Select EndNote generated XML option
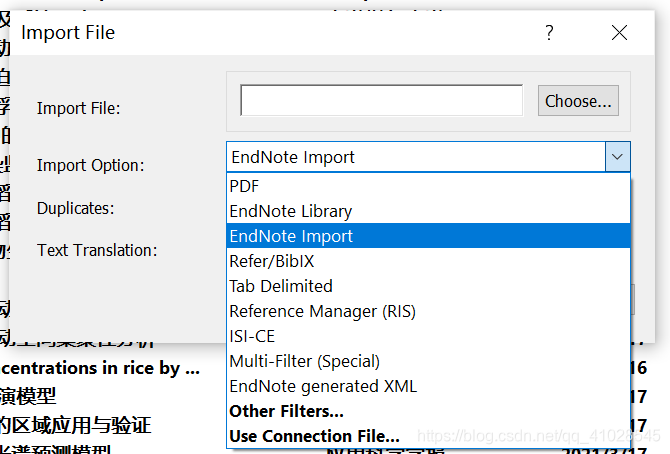 [x=428, y=386]
